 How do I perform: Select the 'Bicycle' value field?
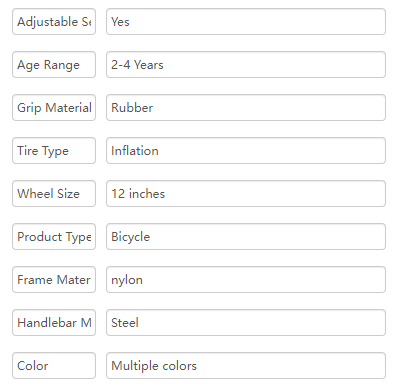pos(246,237)
